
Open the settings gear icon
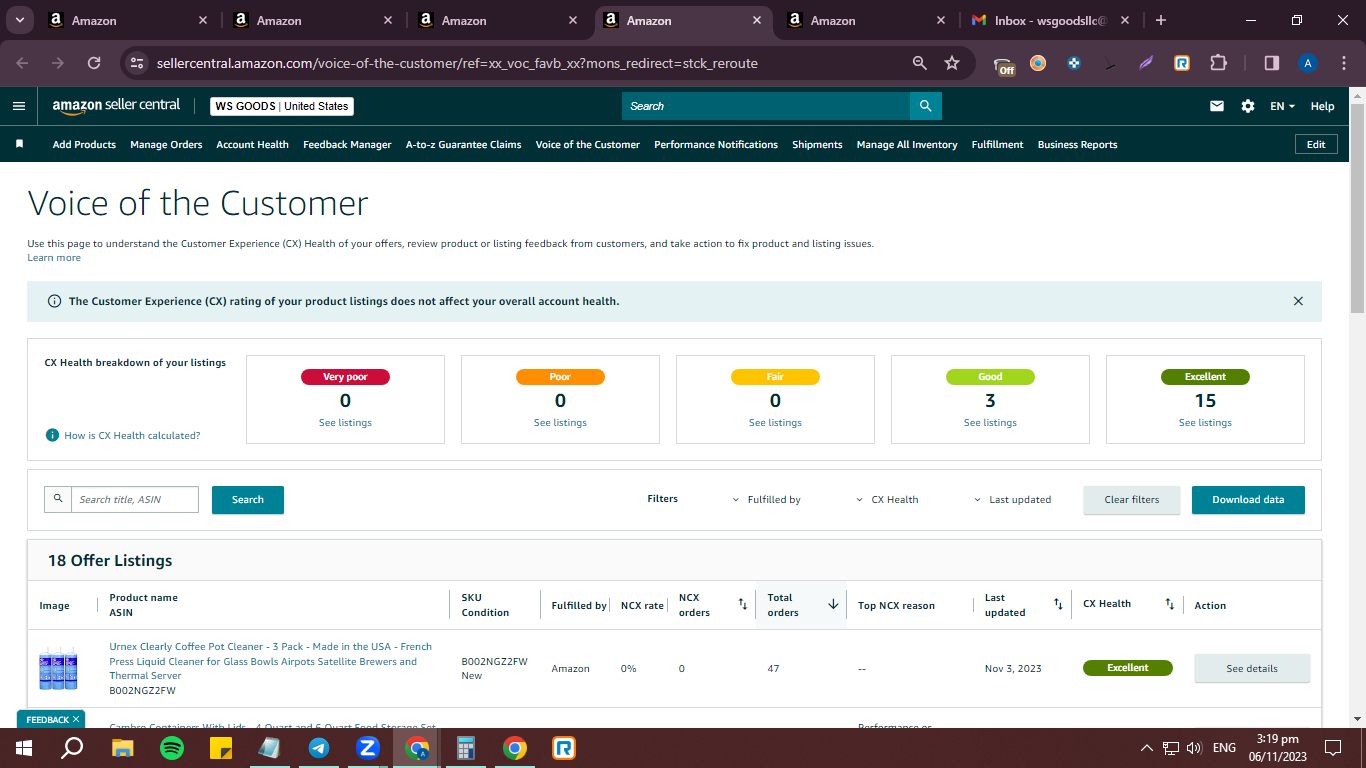click(1247, 106)
